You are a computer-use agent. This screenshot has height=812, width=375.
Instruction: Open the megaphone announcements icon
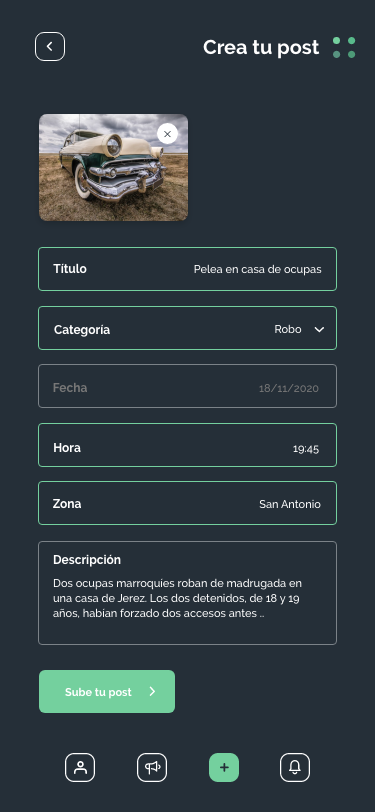(152, 767)
